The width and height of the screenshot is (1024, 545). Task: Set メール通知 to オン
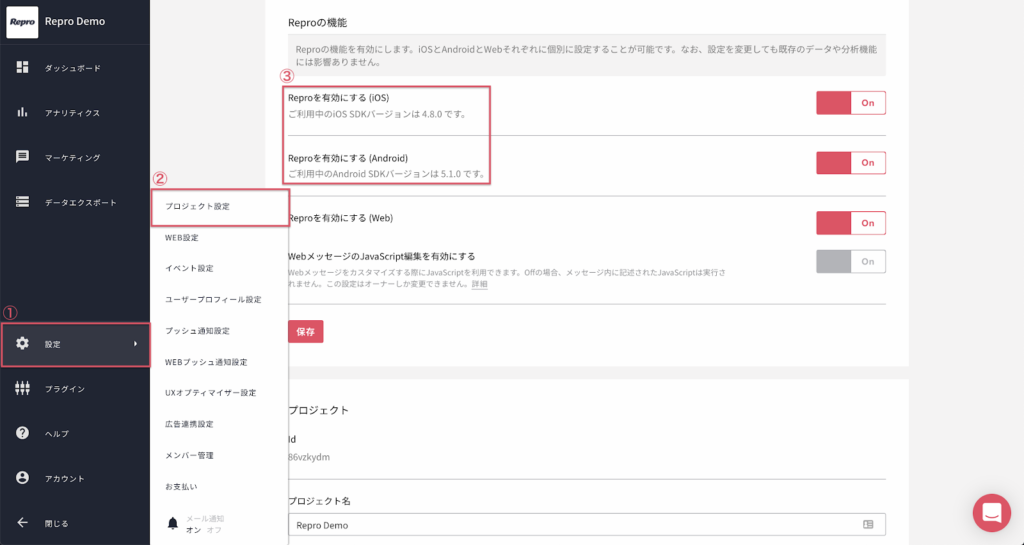point(193,530)
